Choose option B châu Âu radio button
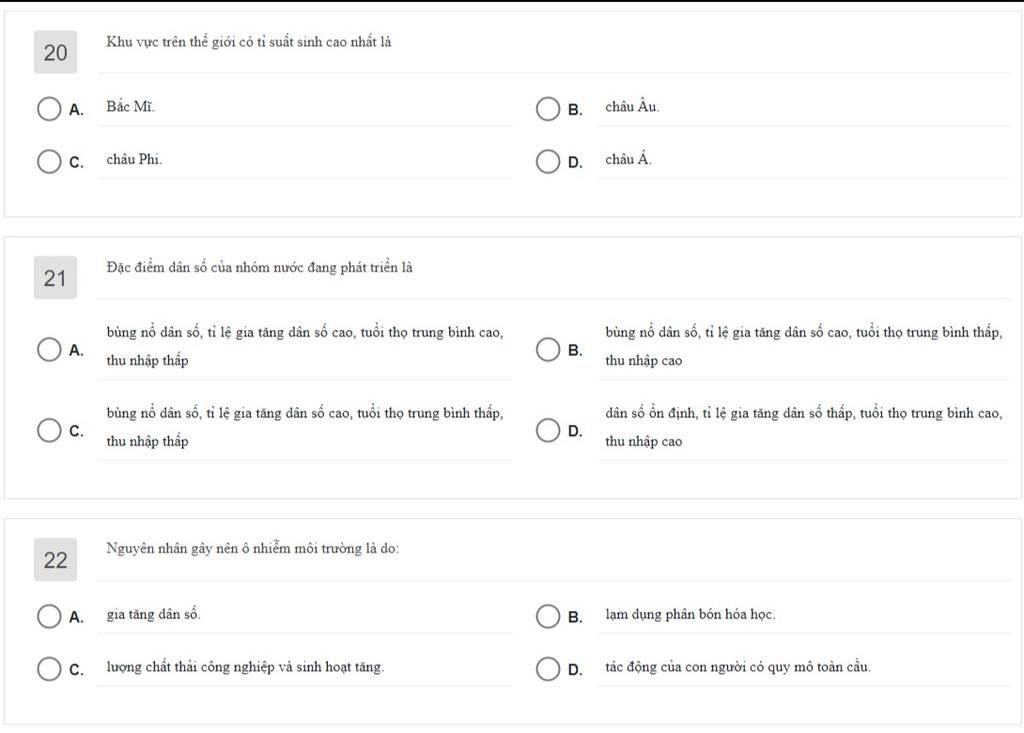The height and width of the screenshot is (733, 1024). click(x=548, y=109)
